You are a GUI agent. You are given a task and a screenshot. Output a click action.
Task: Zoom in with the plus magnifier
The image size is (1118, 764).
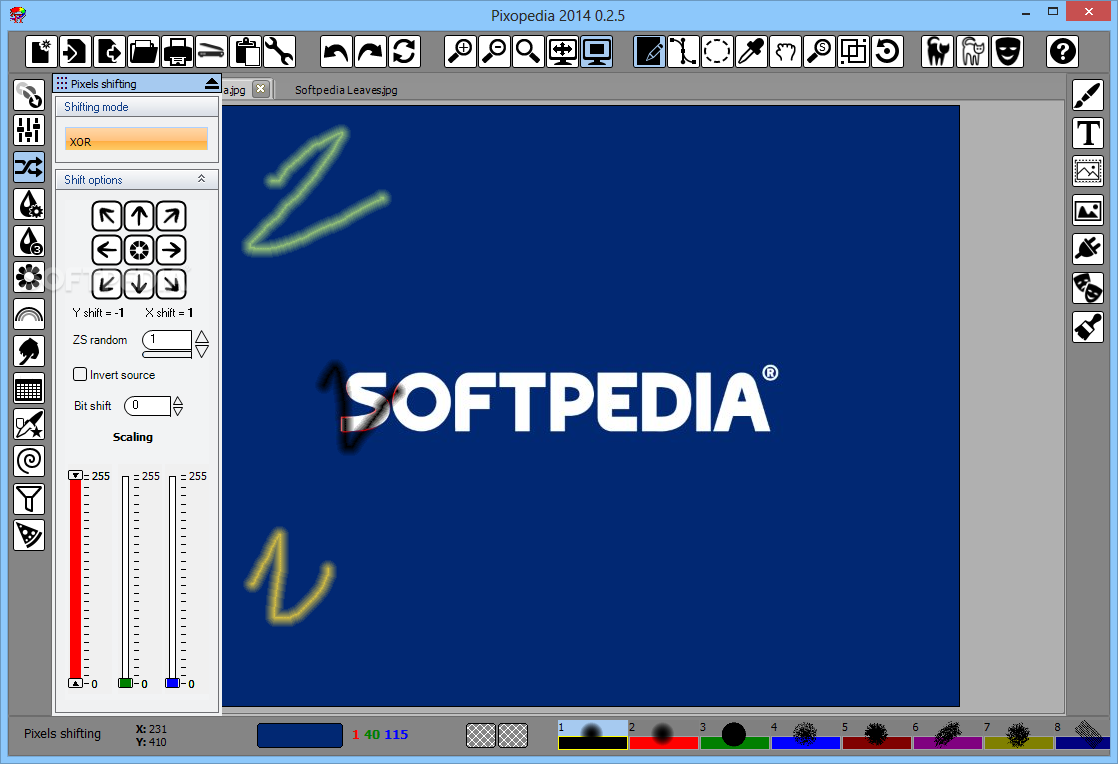point(460,51)
